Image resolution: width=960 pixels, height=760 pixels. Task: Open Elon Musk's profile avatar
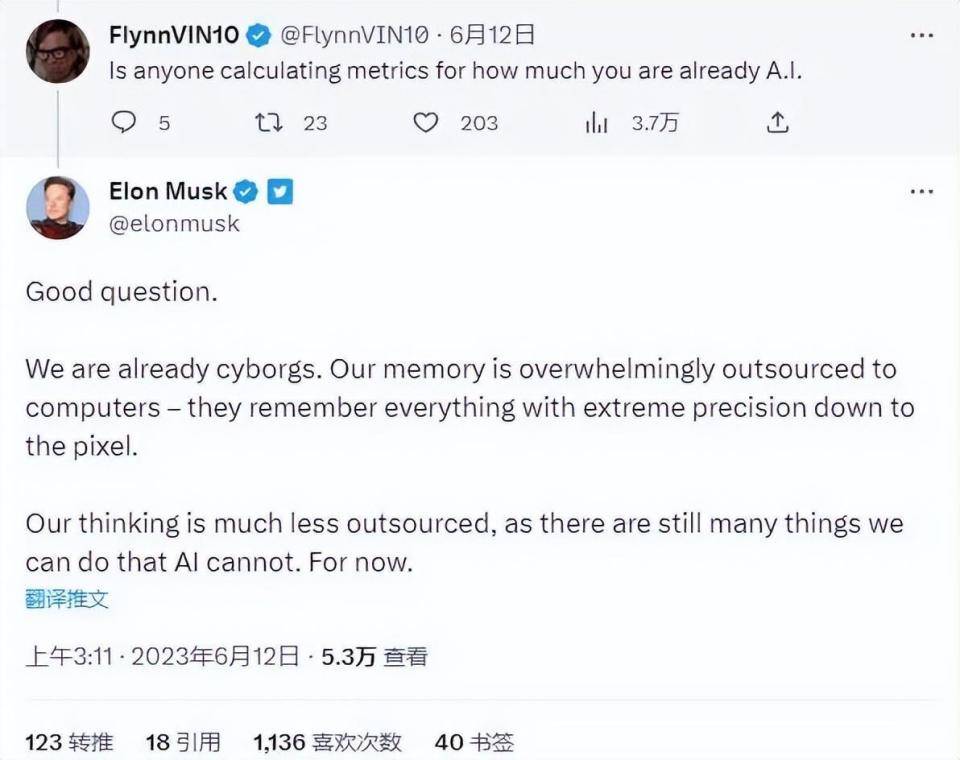coord(57,207)
